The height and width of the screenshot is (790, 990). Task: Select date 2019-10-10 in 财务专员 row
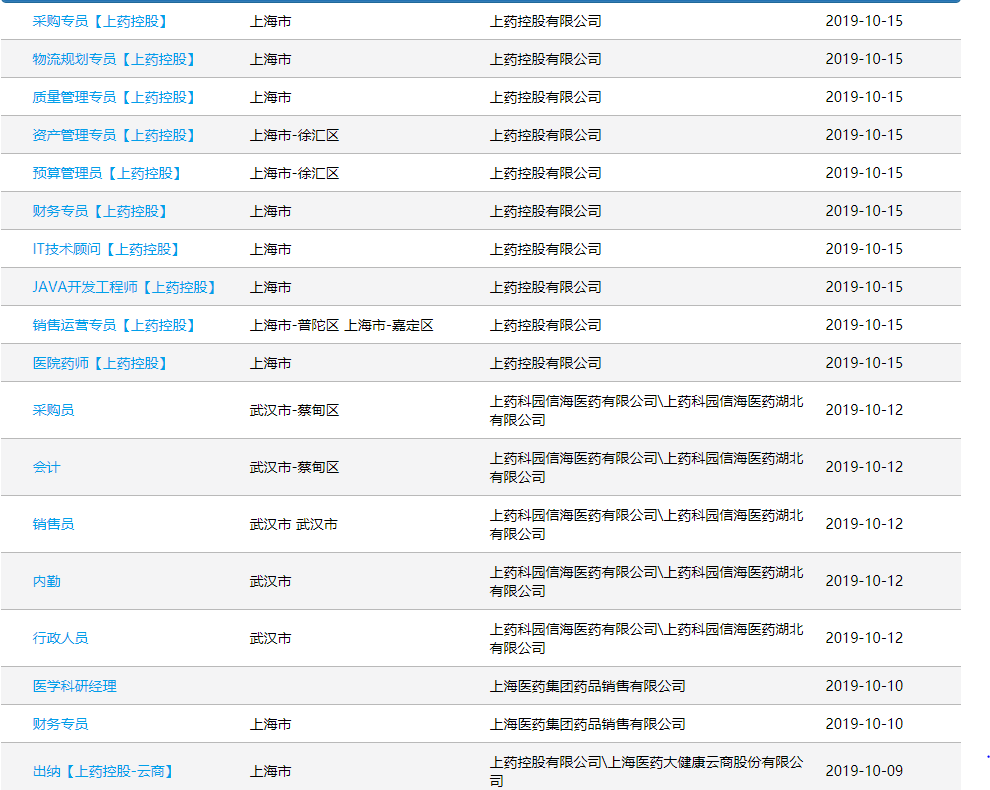864,723
